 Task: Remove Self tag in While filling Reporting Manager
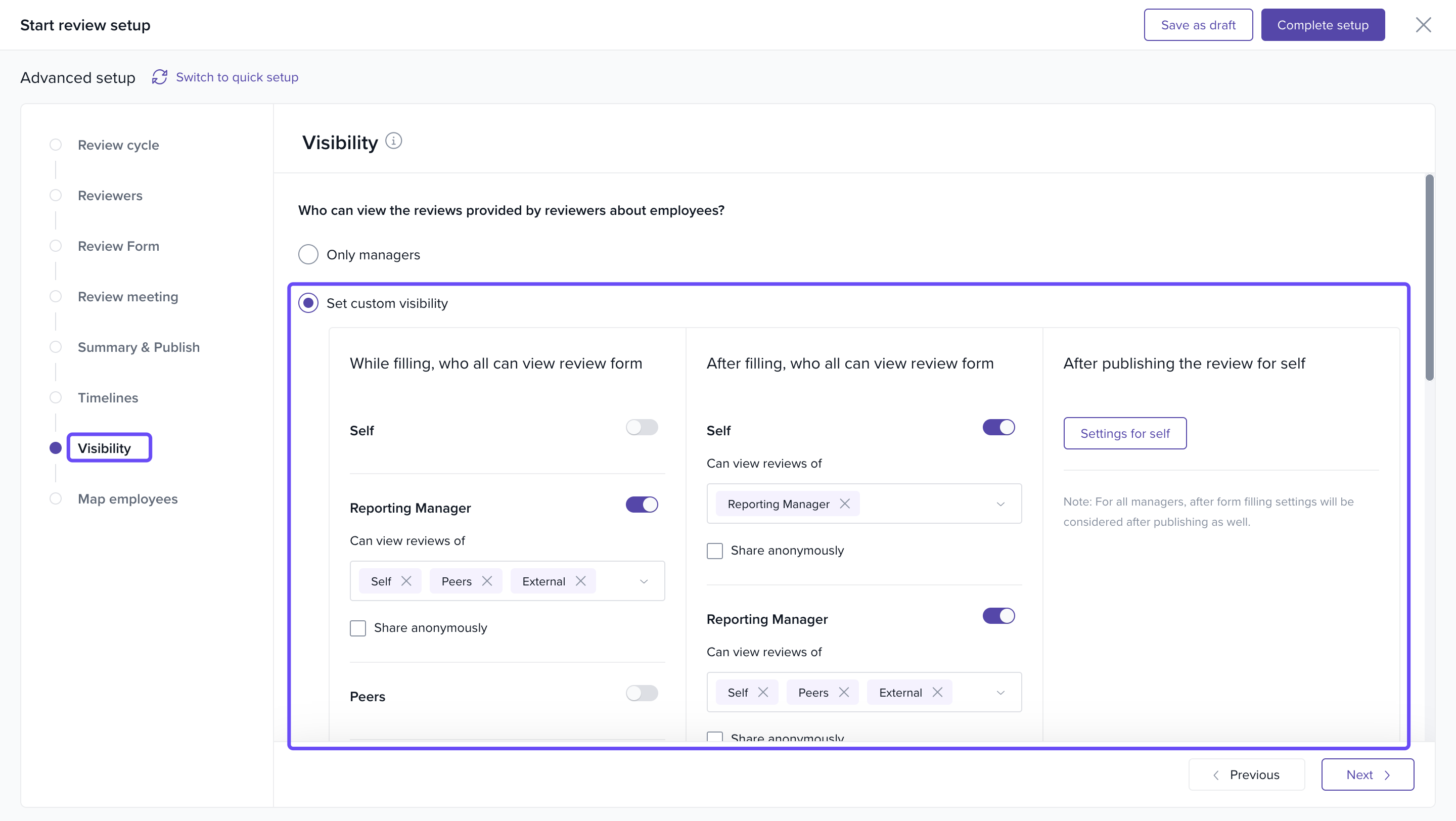406,581
